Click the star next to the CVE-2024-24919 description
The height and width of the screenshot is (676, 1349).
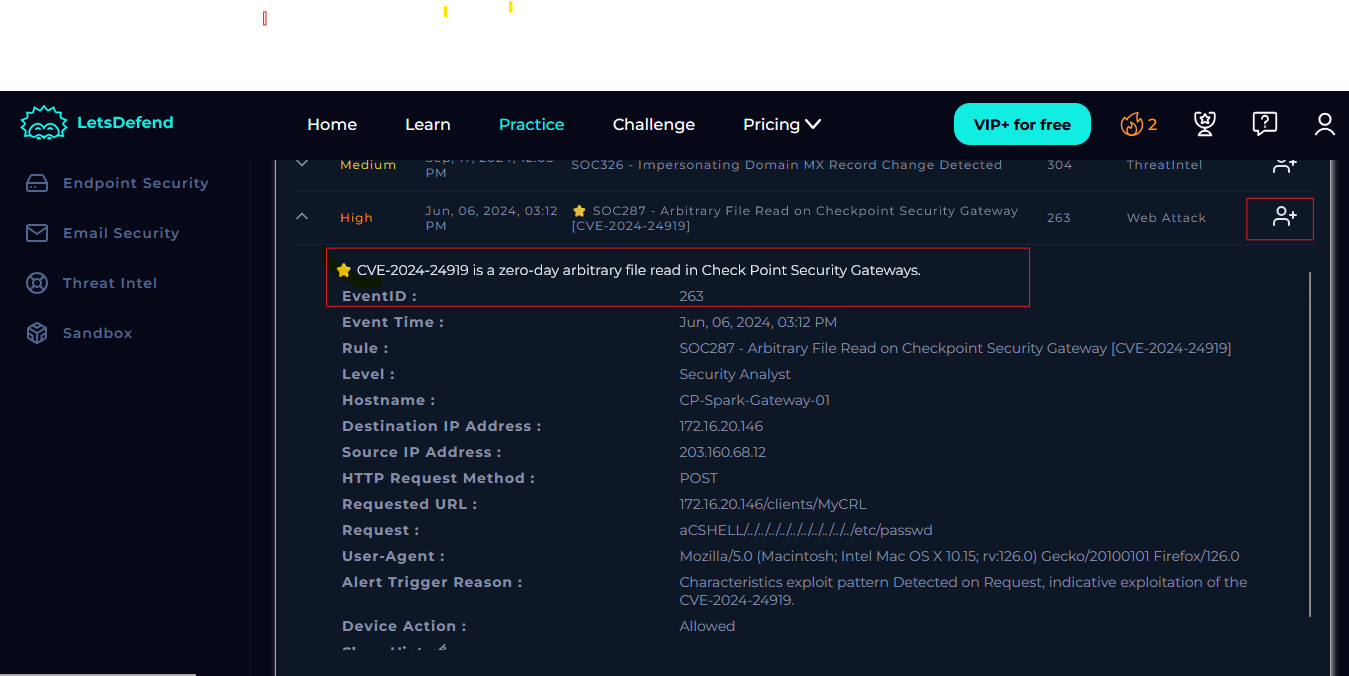pyautogui.click(x=344, y=270)
